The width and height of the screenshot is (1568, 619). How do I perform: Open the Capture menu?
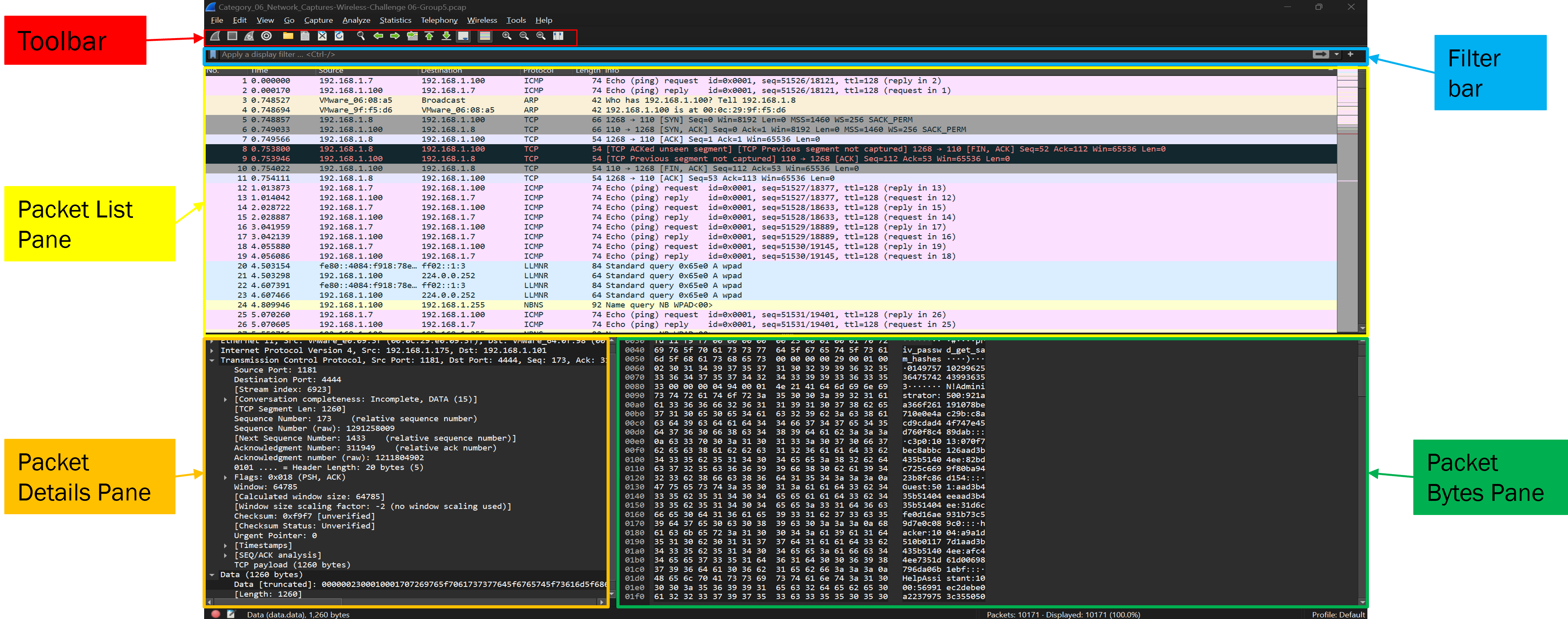(x=318, y=21)
